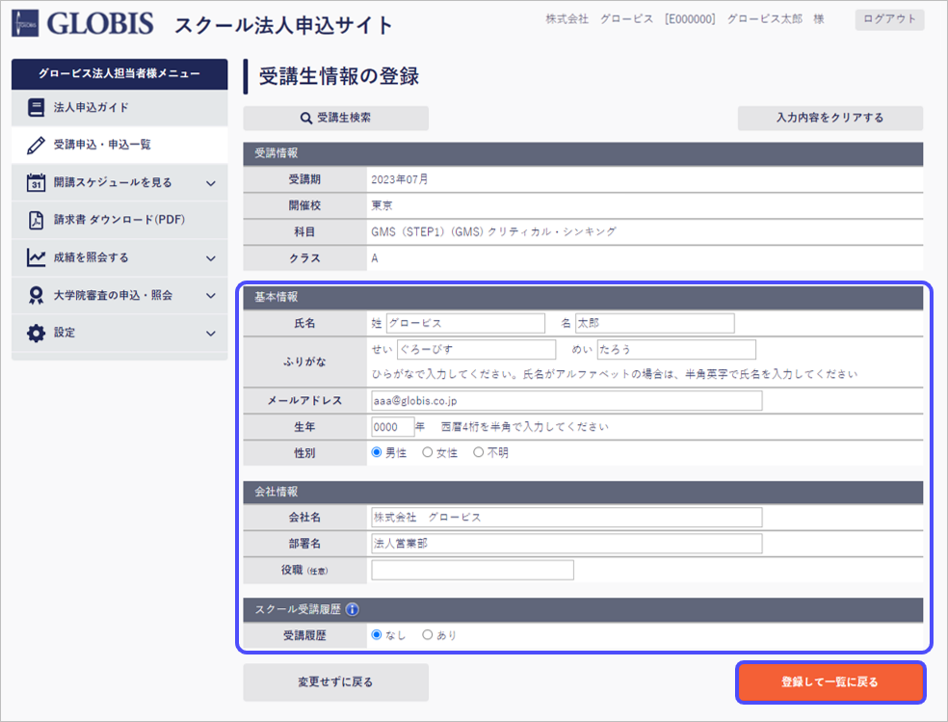
Task: Click the 2023年07月 受講期 value
Action: 400,180
